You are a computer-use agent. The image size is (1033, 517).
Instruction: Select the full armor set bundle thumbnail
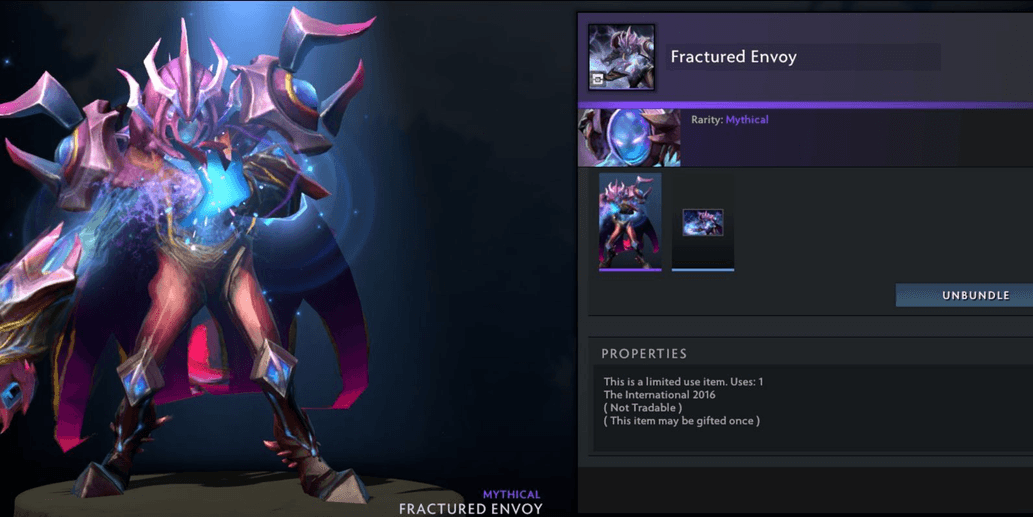coord(630,220)
